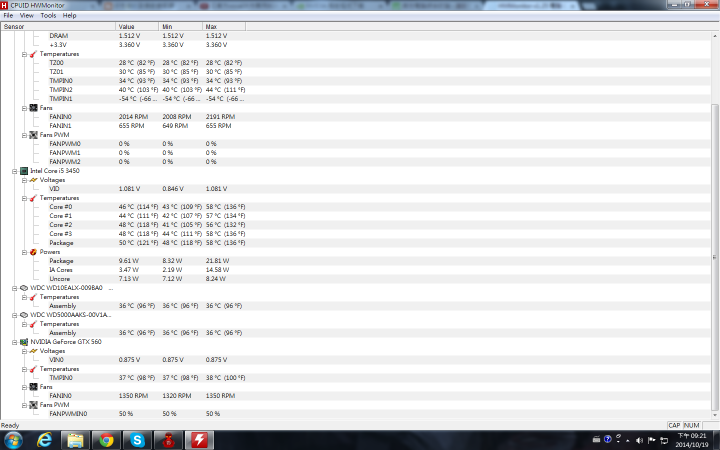This screenshot has width=720, height=450.
Task: Click the WDC WD5000AAKS hard disk icon
Action: [x=24, y=315]
